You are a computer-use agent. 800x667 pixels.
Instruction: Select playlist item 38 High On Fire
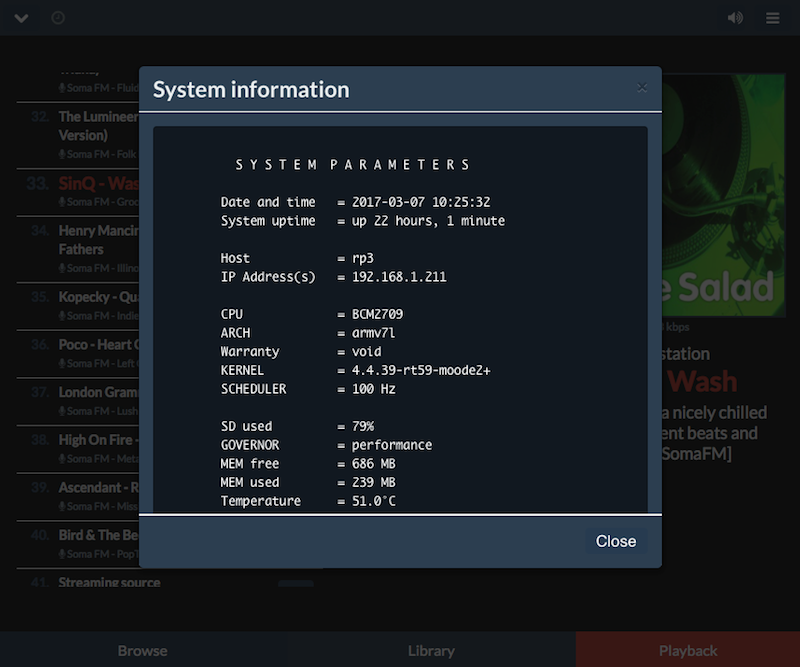coord(78,449)
